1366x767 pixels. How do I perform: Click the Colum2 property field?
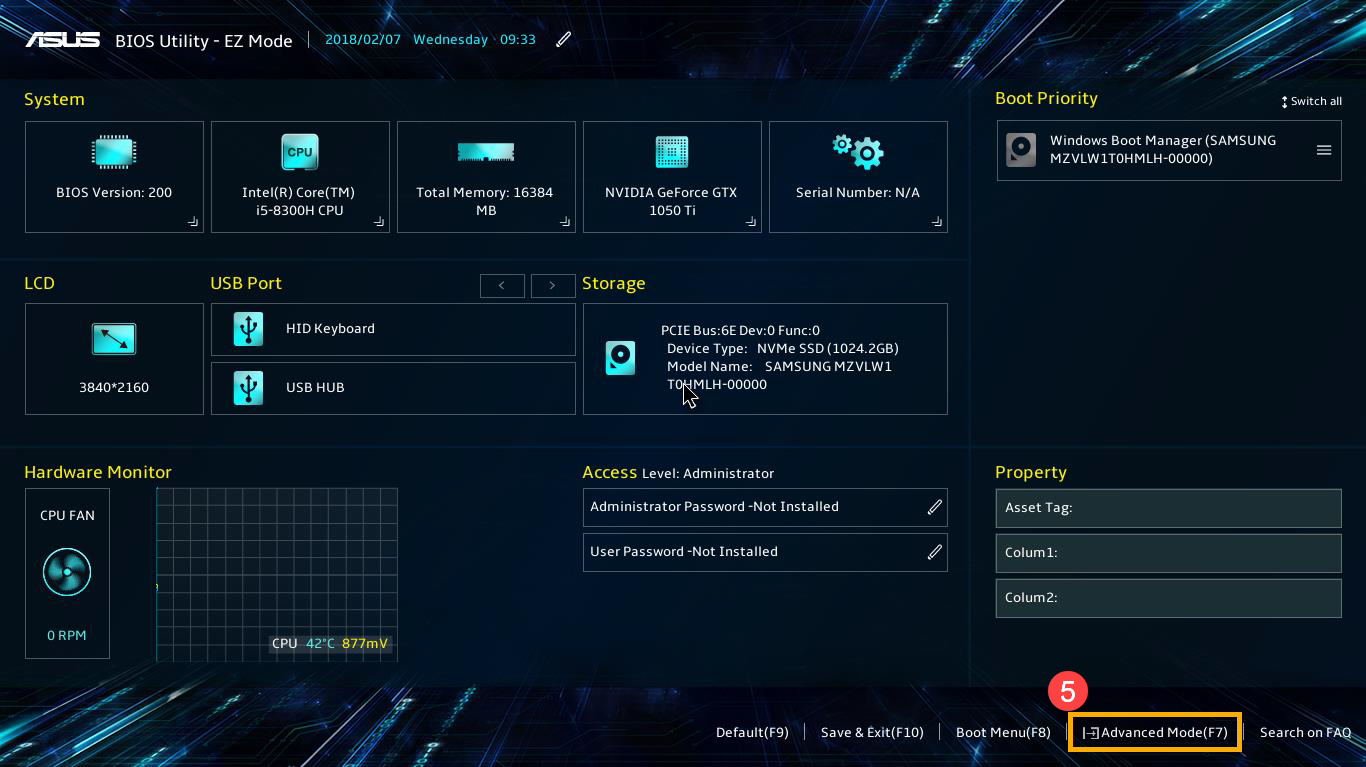[x=1168, y=598]
